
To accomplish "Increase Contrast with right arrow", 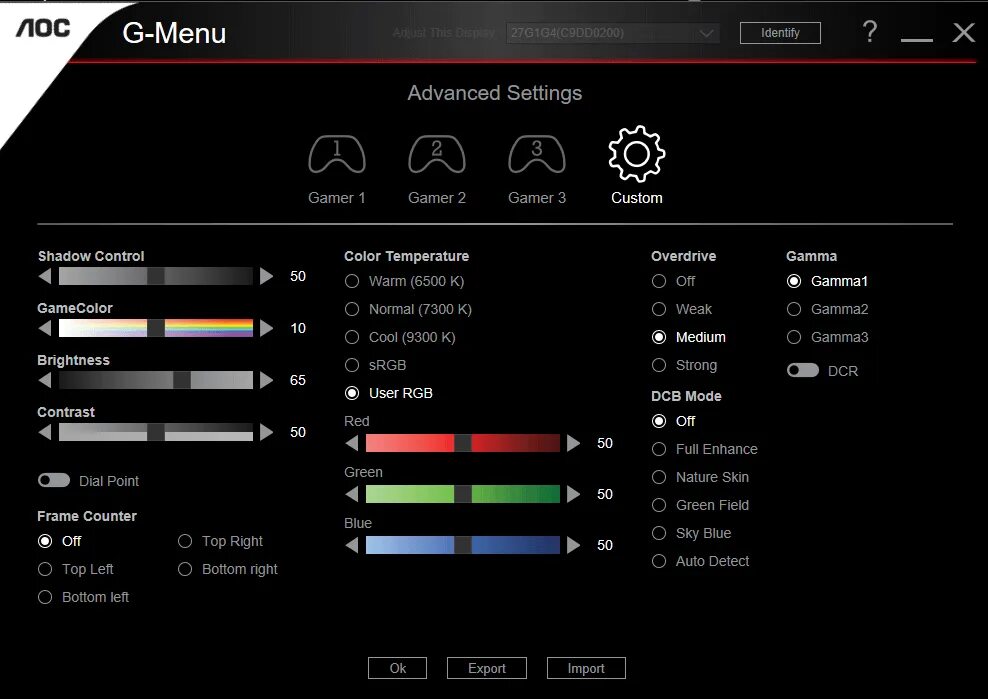I will coord(267,432).
